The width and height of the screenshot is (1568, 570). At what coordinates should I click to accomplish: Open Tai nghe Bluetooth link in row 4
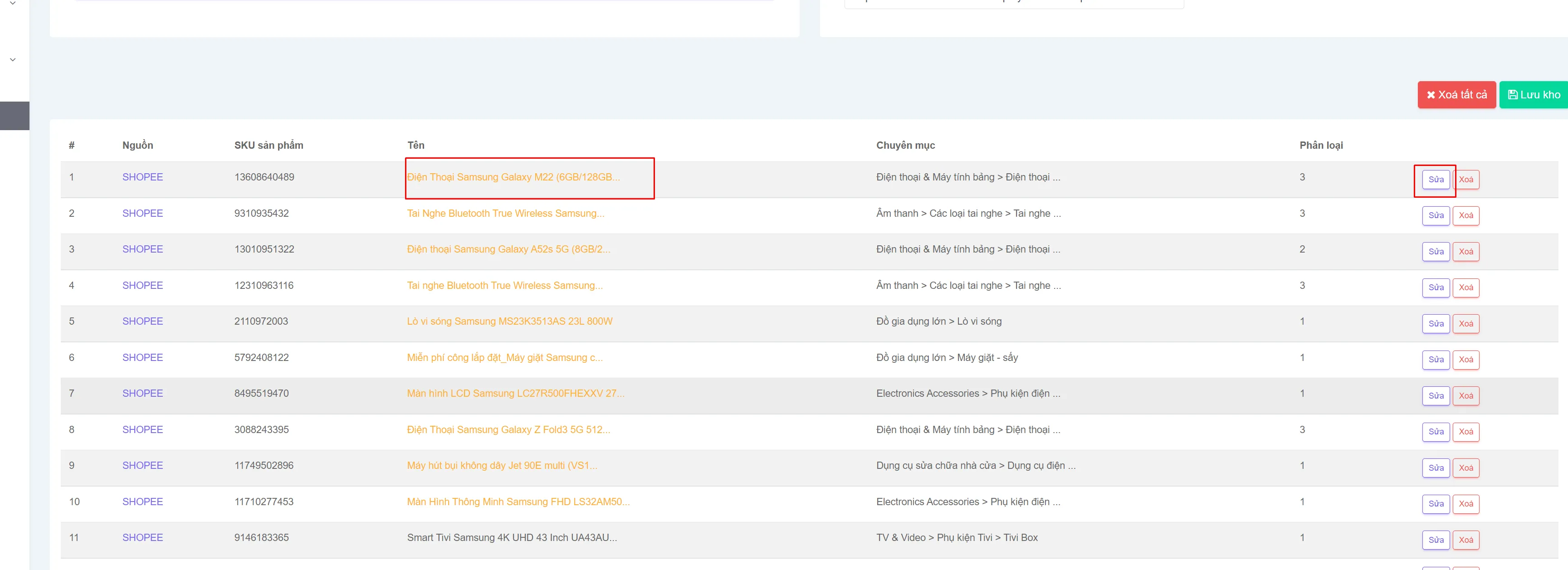coord(505,285)
